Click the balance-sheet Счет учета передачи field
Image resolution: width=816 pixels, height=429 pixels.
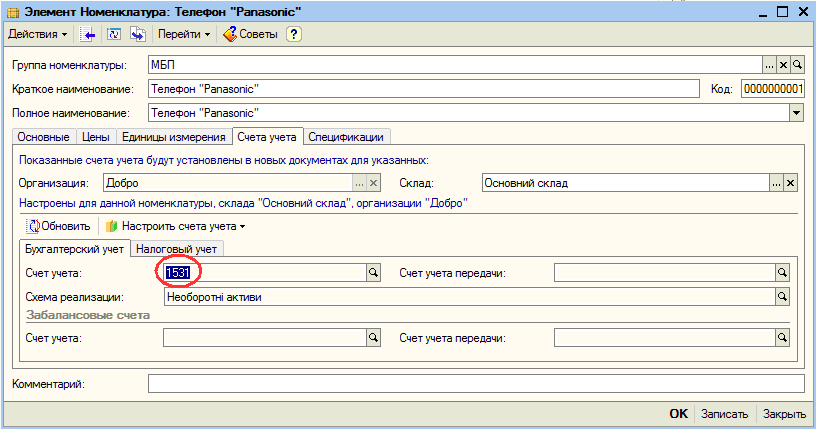[665, 272]
